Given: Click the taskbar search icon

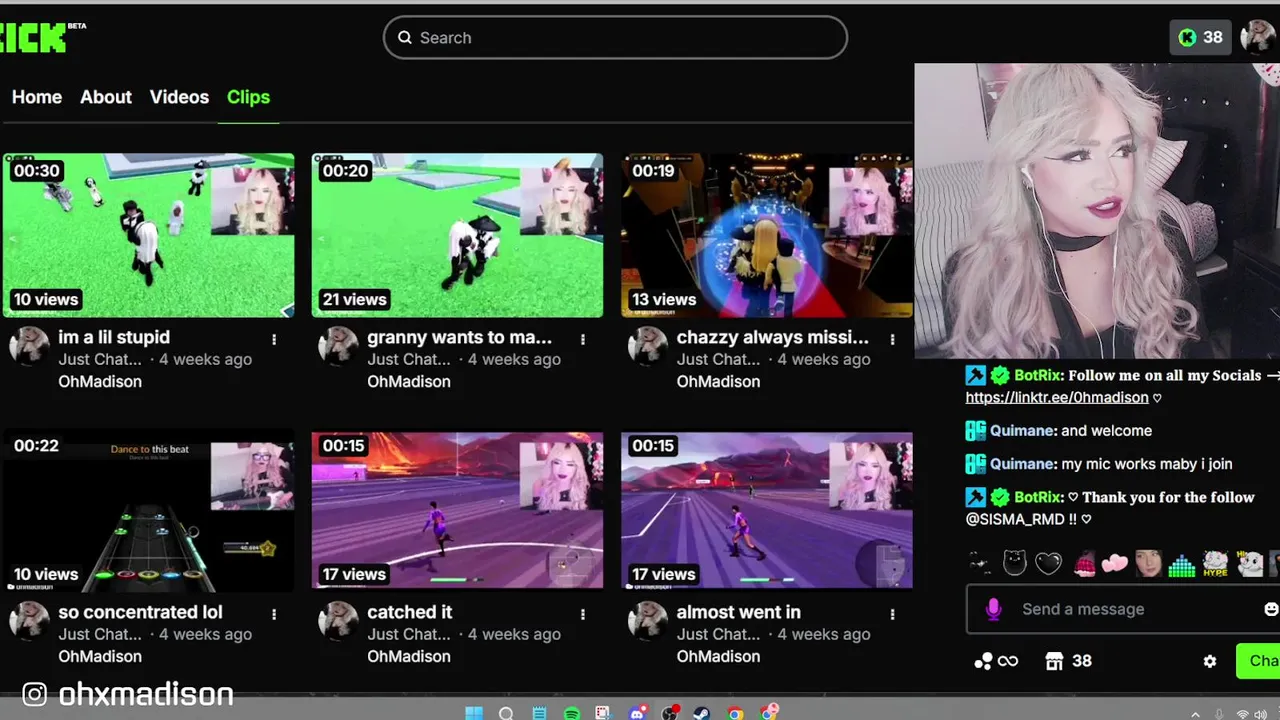Looking at the screenshot, I should pos(506,713).
